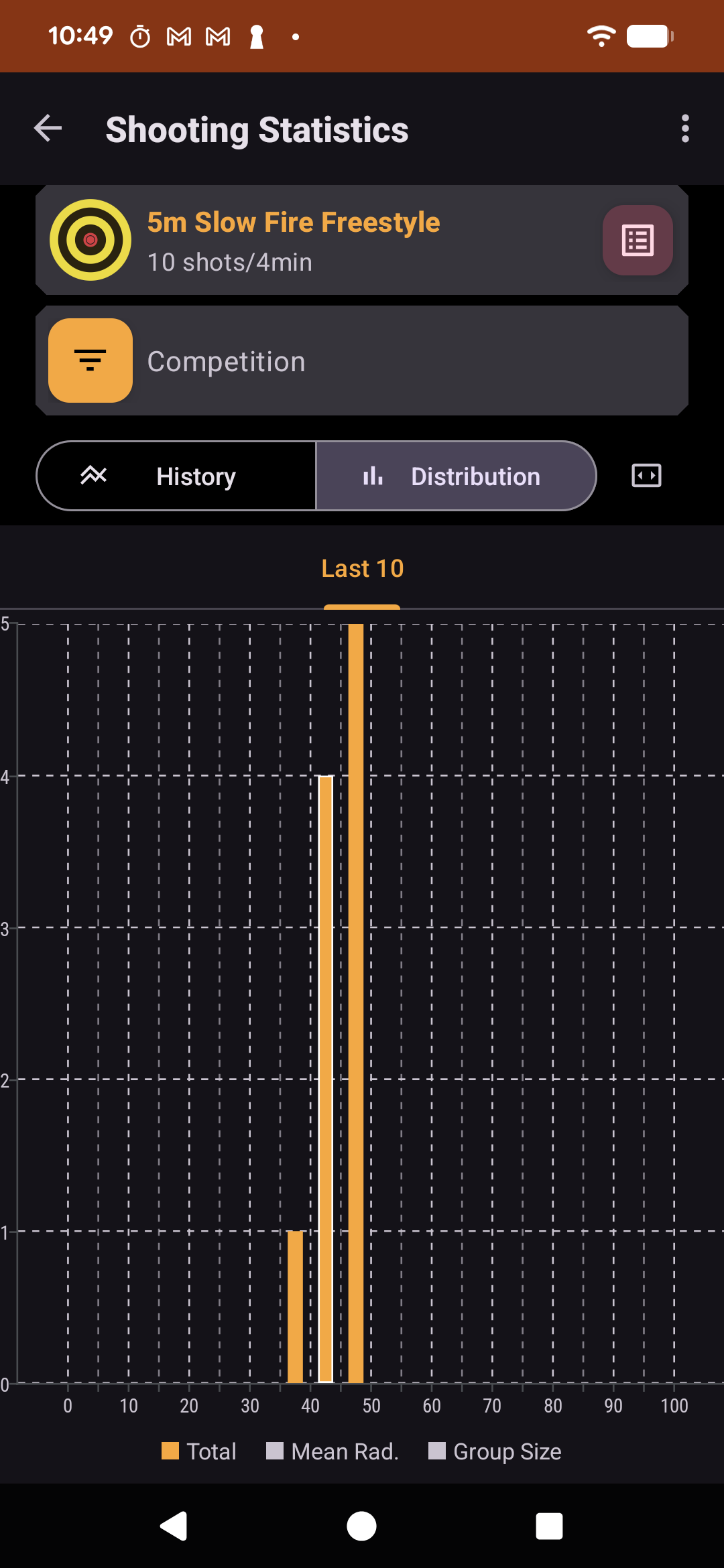Screen dimensions: 724x1568
Task: Open the Competition filter selector
Action: 362,361
